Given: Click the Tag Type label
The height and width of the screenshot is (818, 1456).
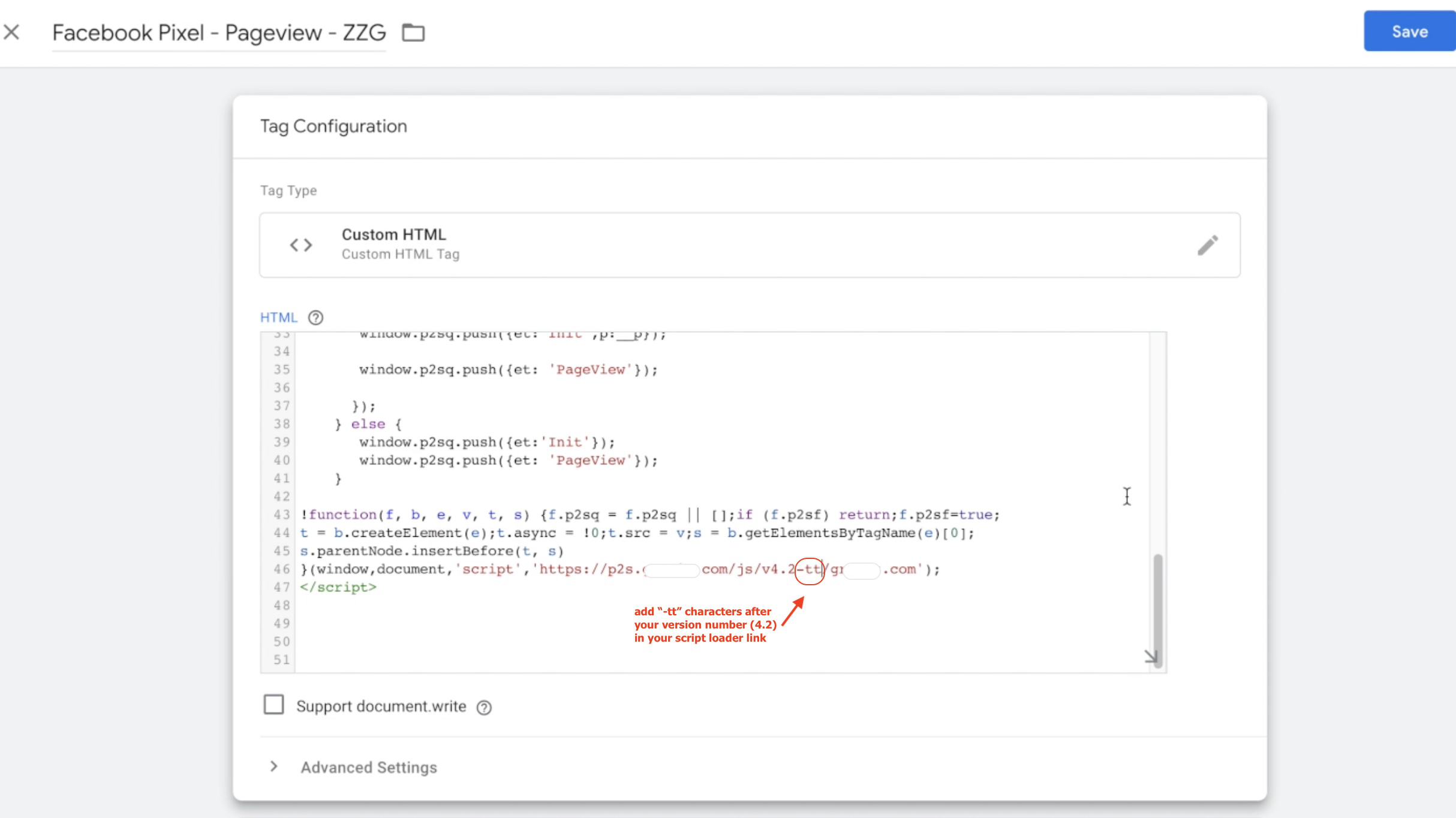Looking at the screenshot, I should pos(288,191).
